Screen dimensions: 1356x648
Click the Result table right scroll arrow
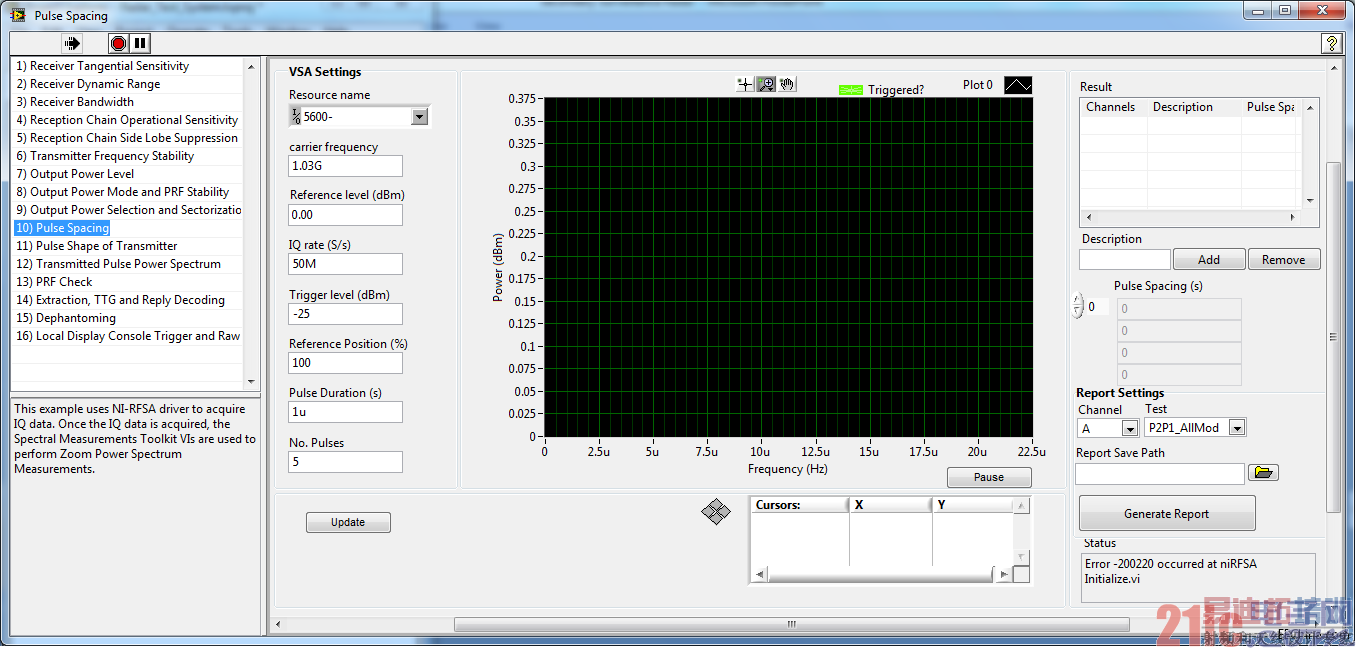(1292, 217)
